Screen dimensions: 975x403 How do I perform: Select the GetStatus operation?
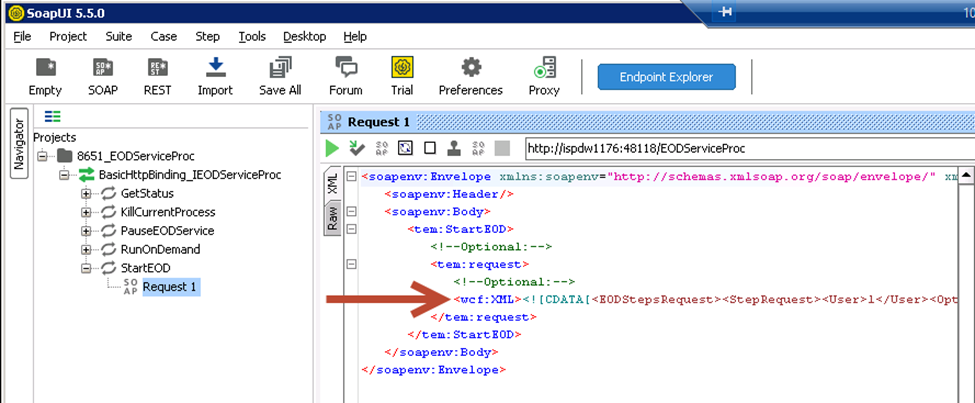click(147, 193)
